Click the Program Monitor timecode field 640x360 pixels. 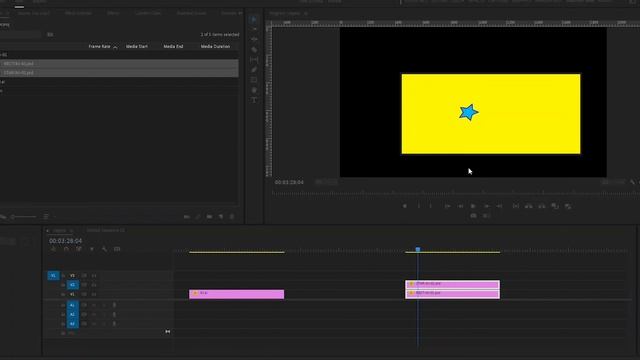point(289,182)
